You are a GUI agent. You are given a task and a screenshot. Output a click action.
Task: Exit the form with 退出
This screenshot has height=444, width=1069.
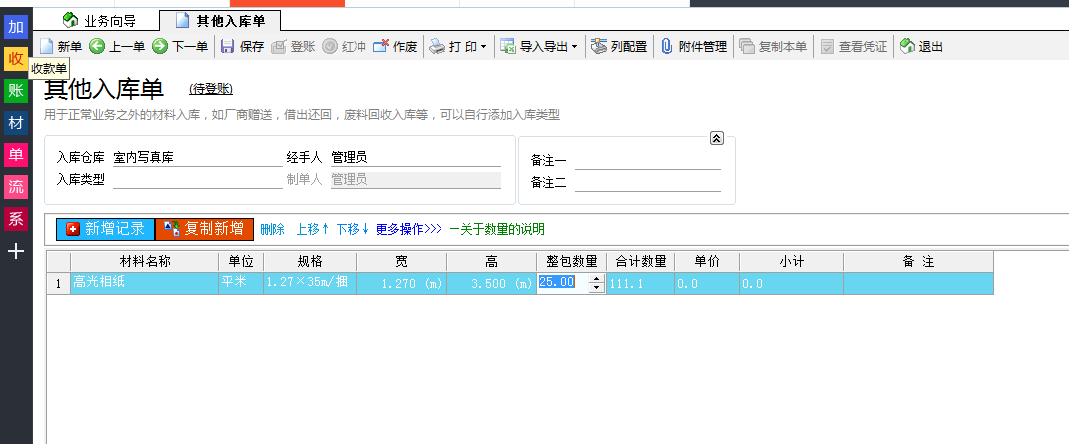point(921,46)
